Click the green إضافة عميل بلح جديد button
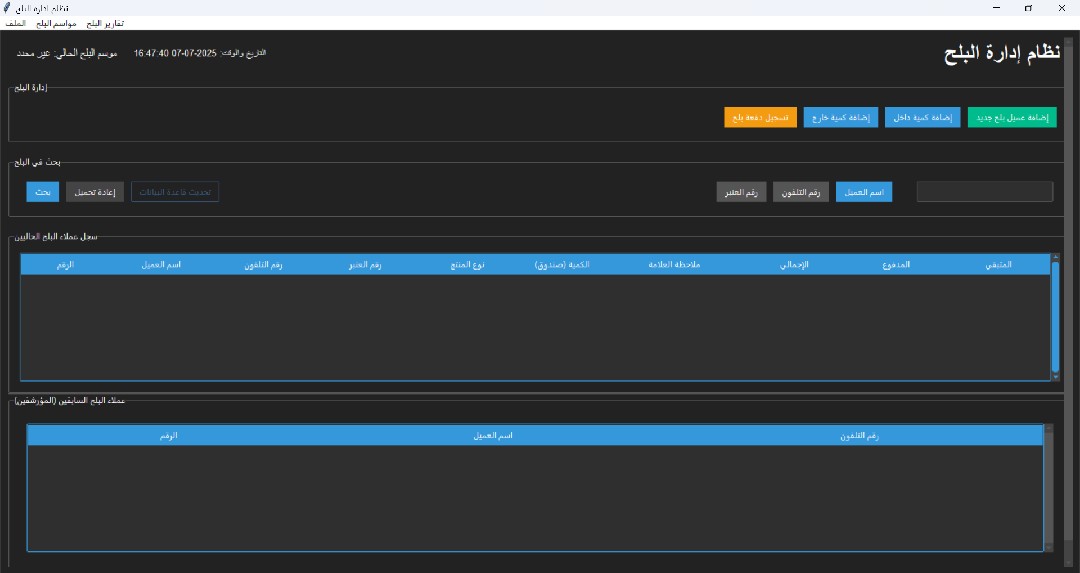This screenshot has height=573, width=1080. [1012, 117]
